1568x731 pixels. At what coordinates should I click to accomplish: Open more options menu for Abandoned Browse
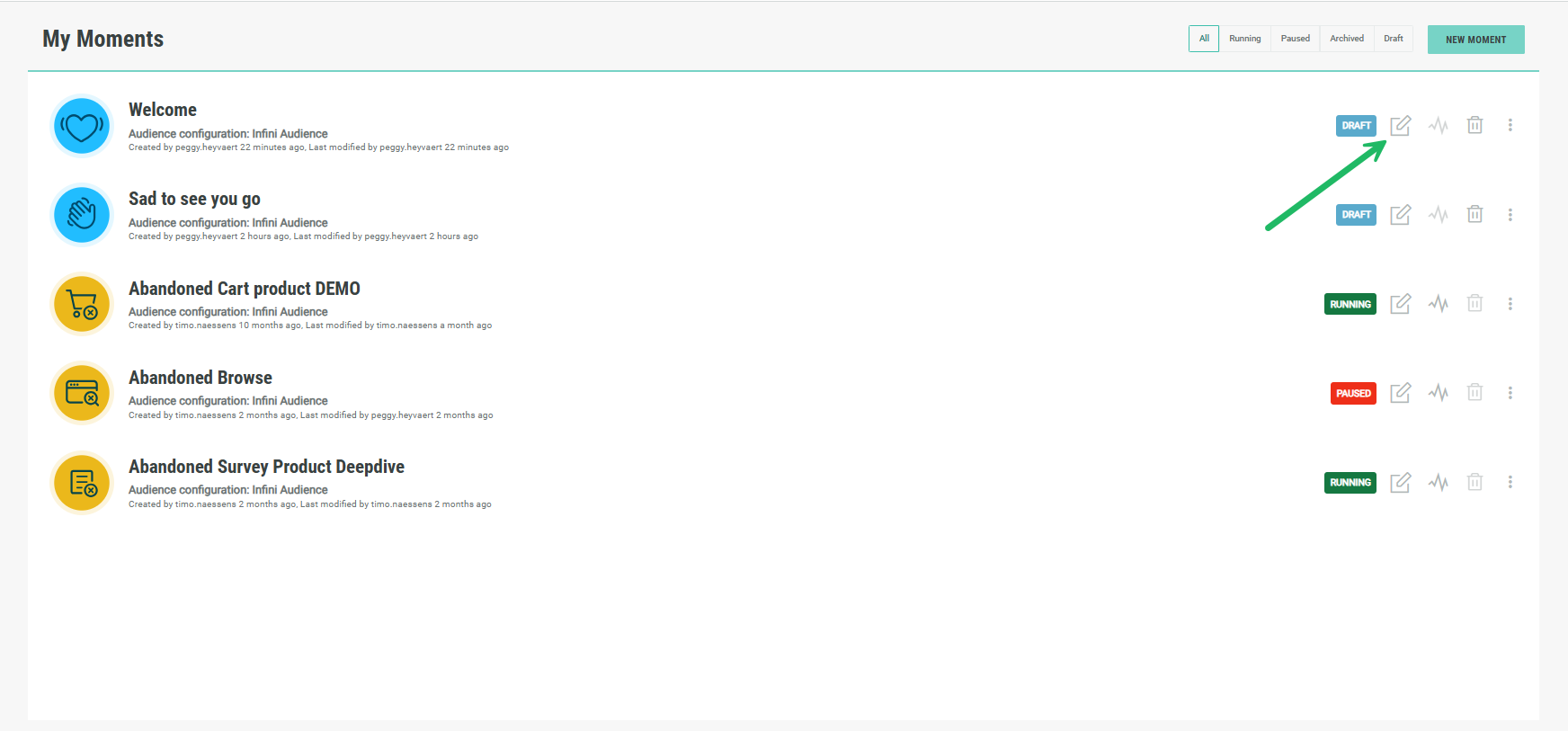tap(1510, 393)
